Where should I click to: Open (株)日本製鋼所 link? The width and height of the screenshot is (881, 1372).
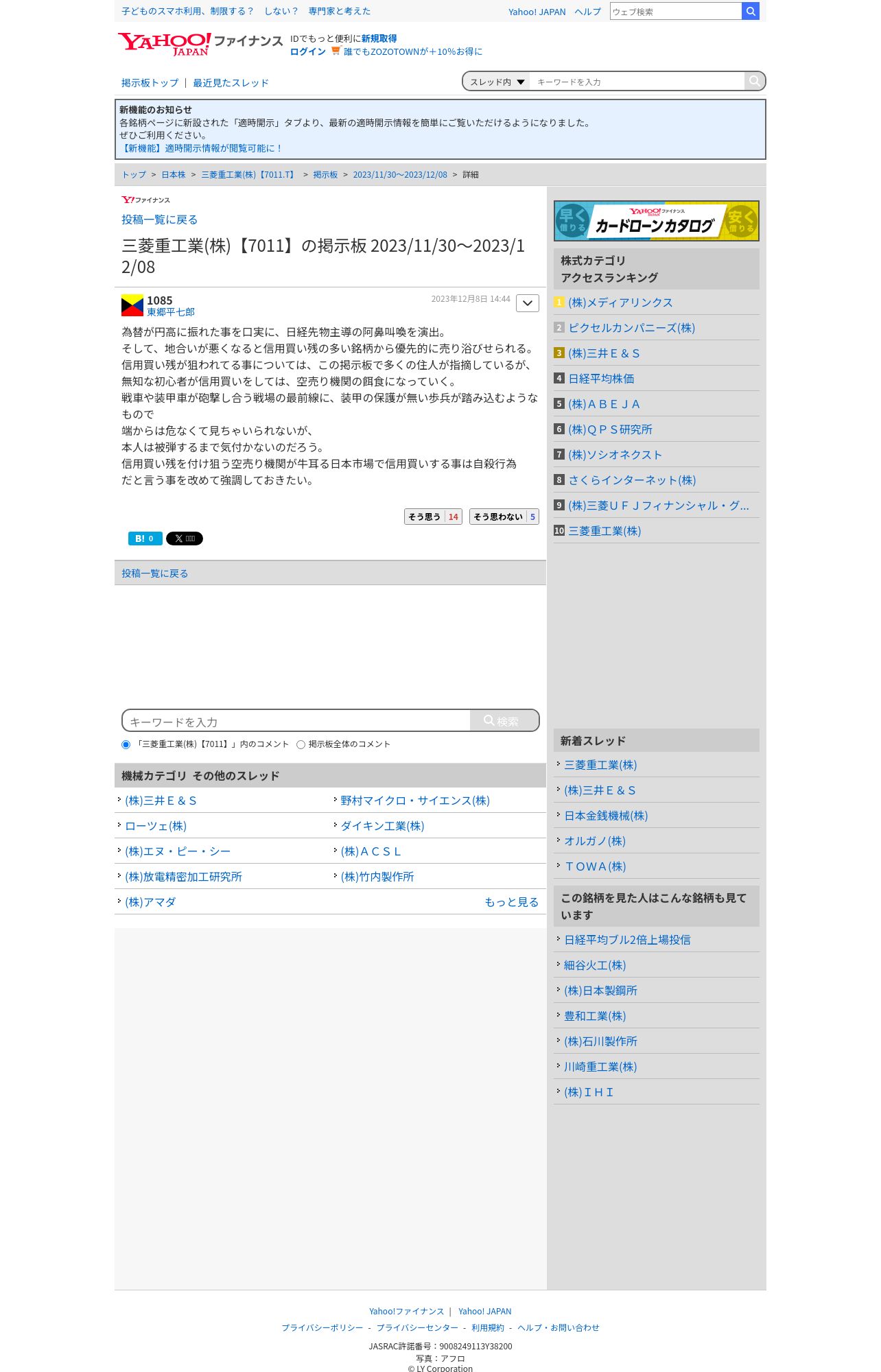click(x=600, y=991)
